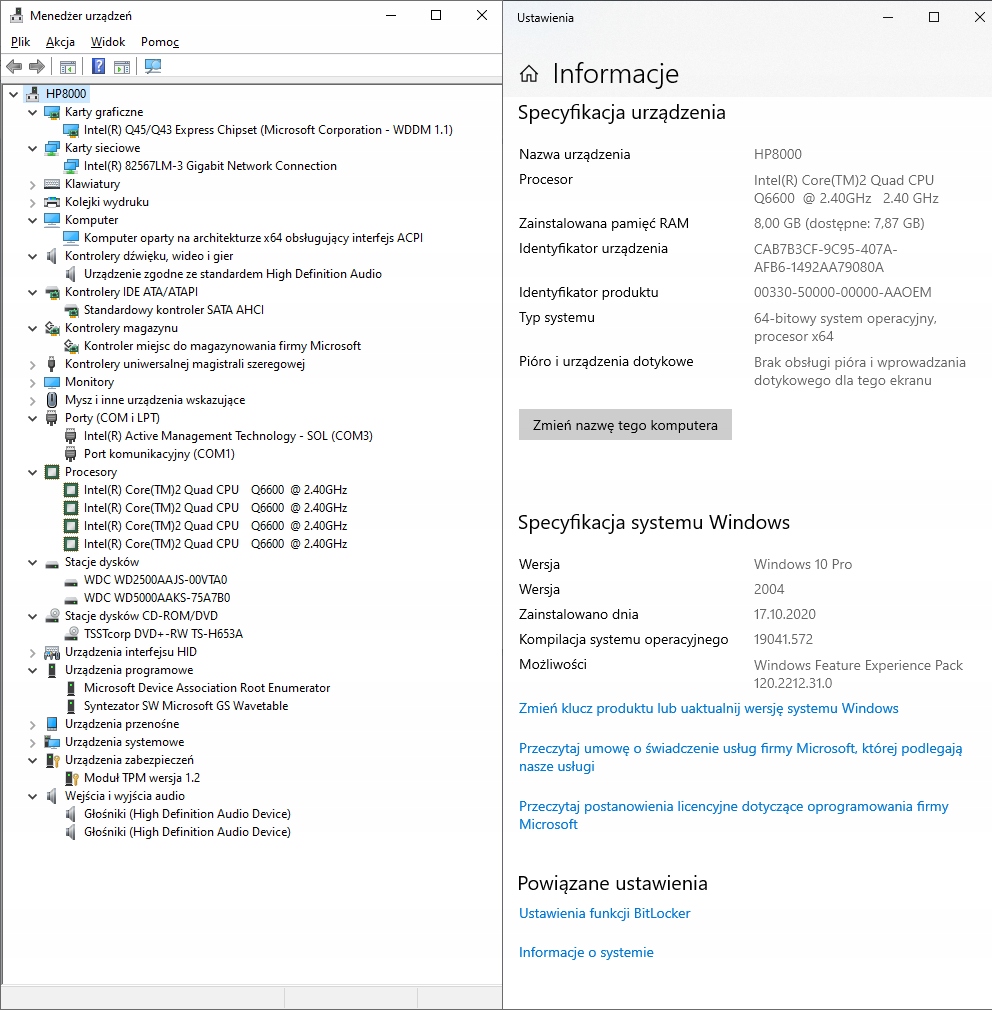Click the Klawiatury keyboard category icon
Viewport: 992px width, 1010px height.
click(x=52, y=184)
